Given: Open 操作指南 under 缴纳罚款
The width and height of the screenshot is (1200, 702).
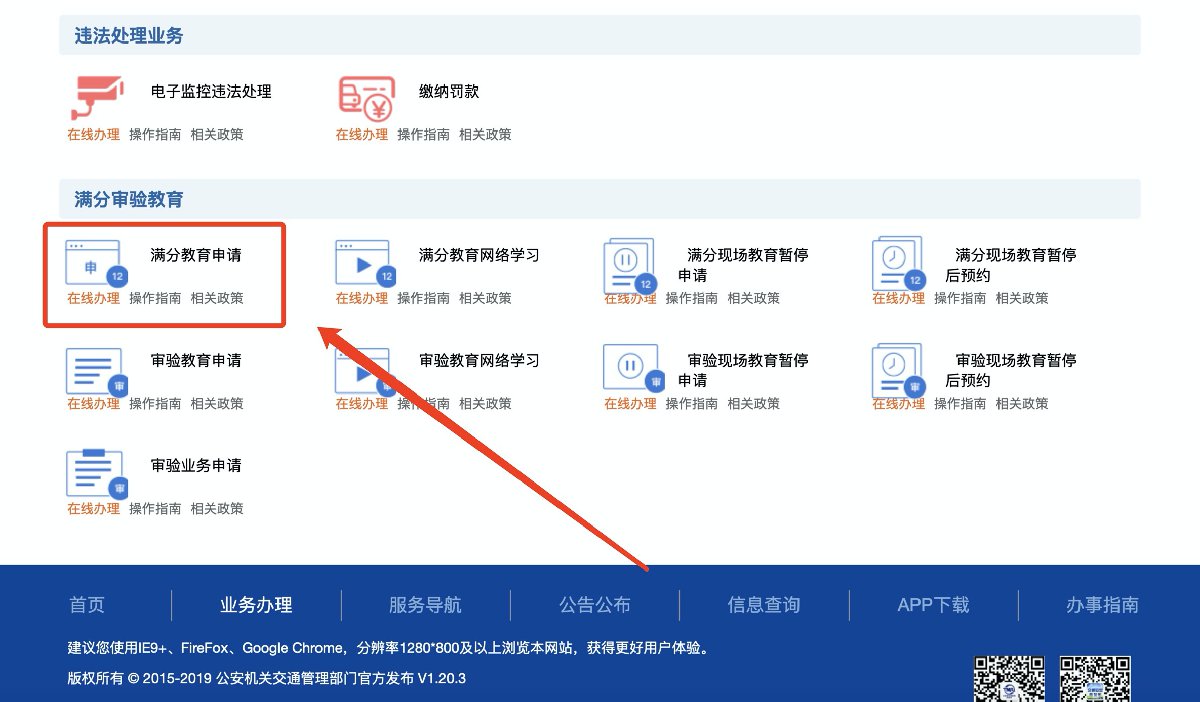Looking at the screenshot, I should click(423, 134).
